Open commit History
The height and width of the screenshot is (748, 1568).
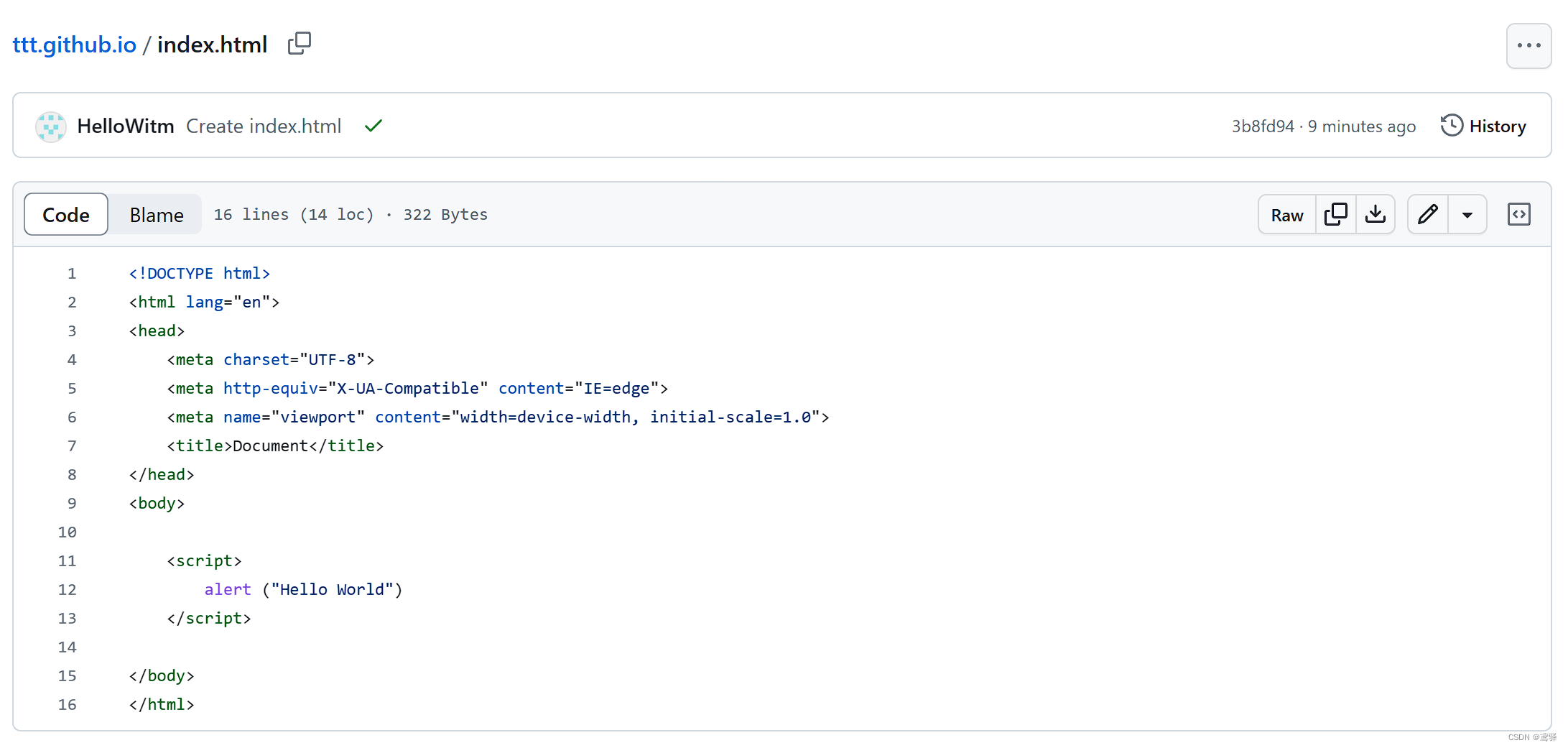coord(1483,126)
